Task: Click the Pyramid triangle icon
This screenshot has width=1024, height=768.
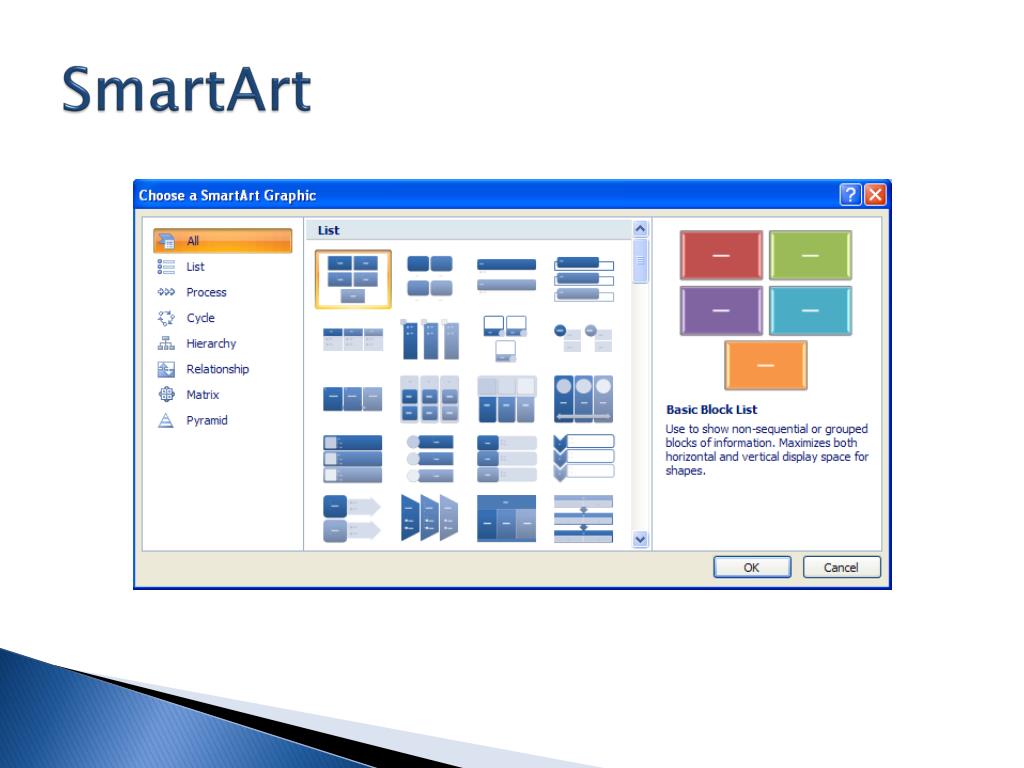Action: click(x=166, y=420)
